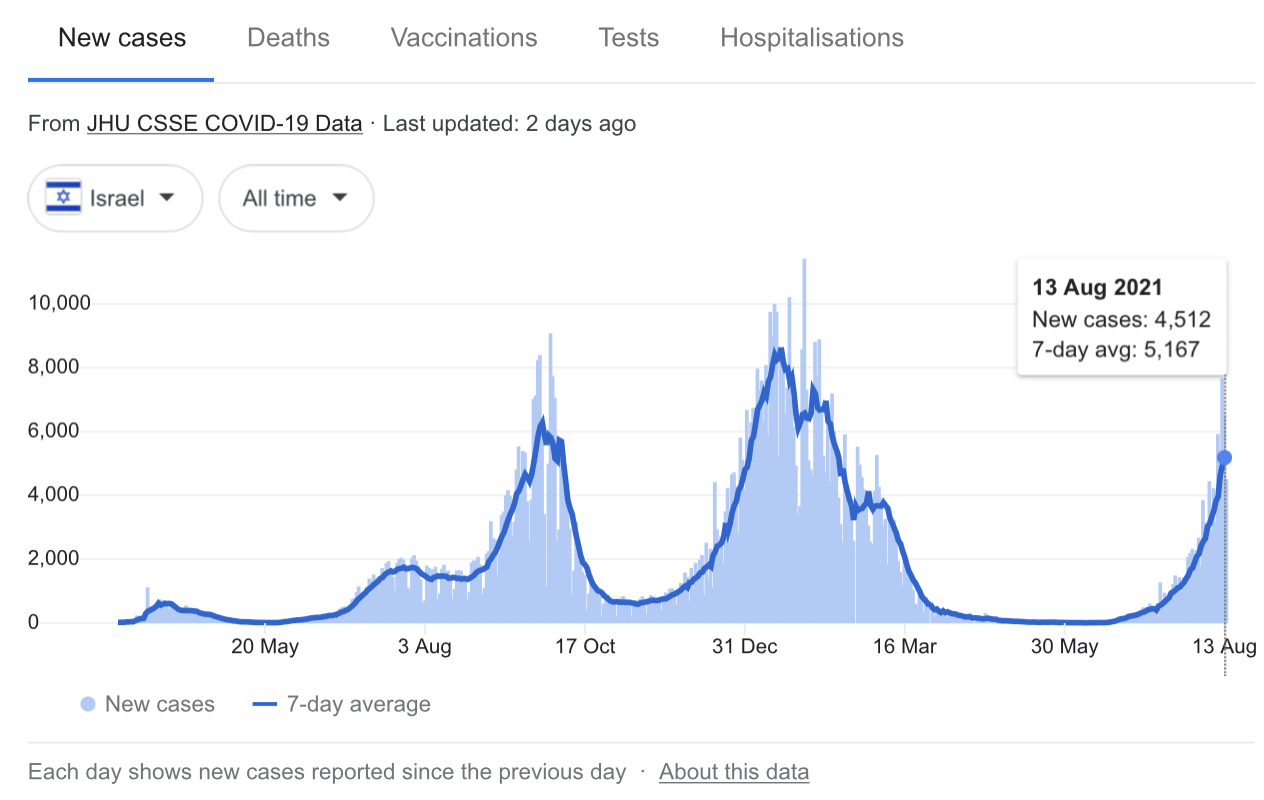Viewport: 1264px width, 800px height.
Task: Click the 17 Oct axis date label
Action: 585,647
